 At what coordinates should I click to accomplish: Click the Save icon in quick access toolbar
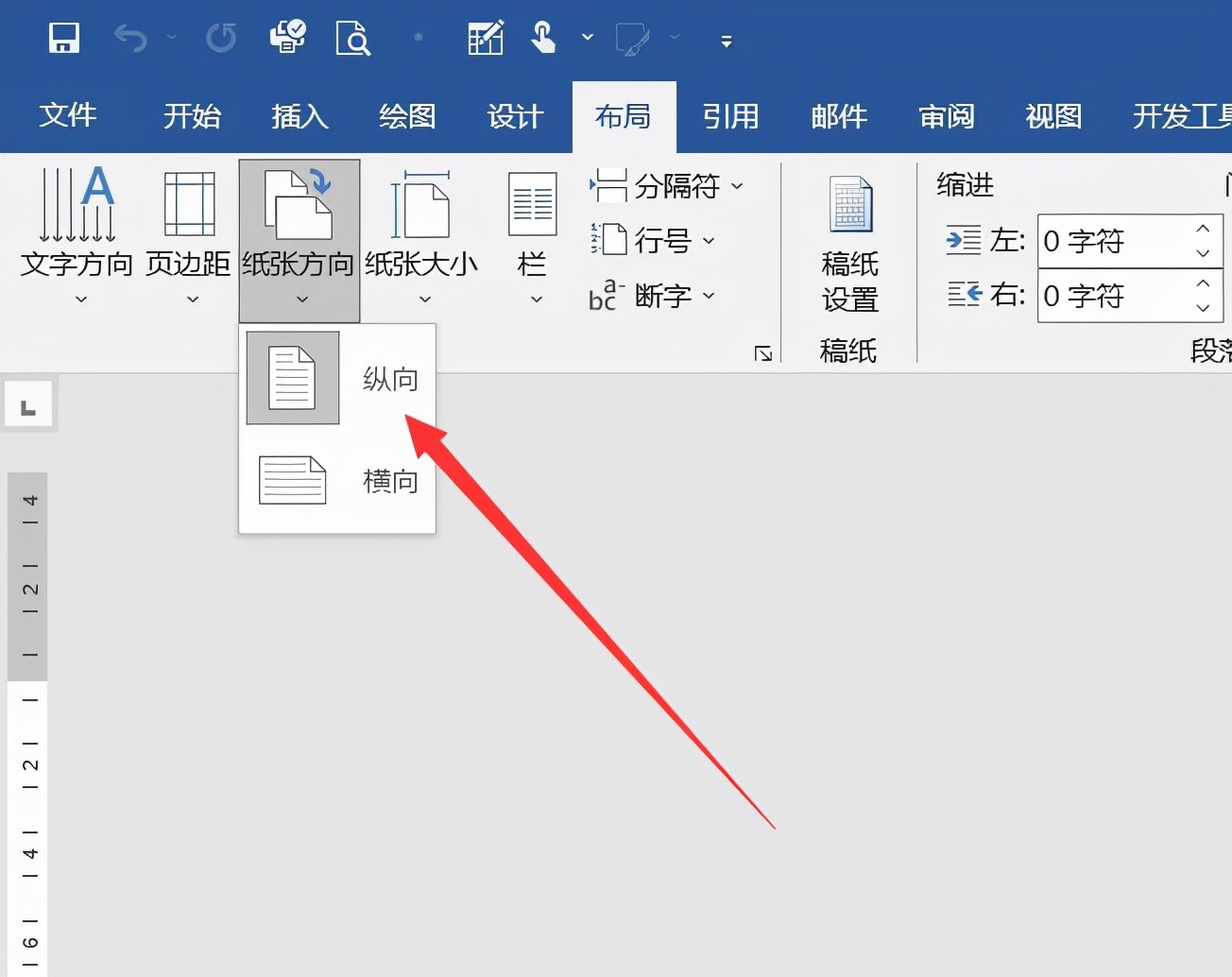[64, 39]
